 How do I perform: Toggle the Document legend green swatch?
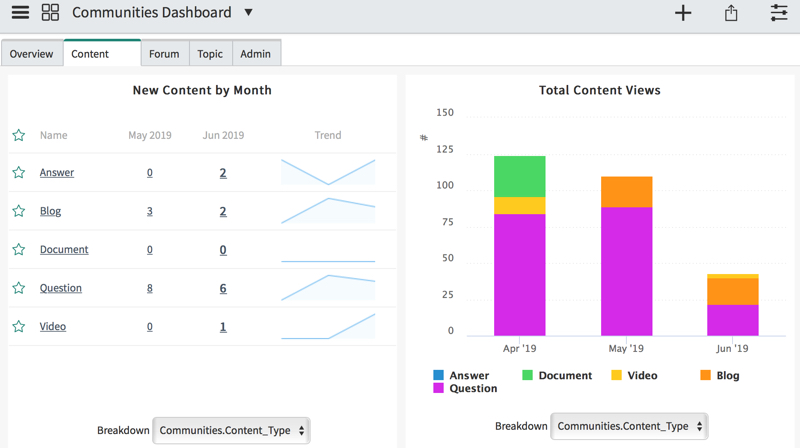pos(528,375)
